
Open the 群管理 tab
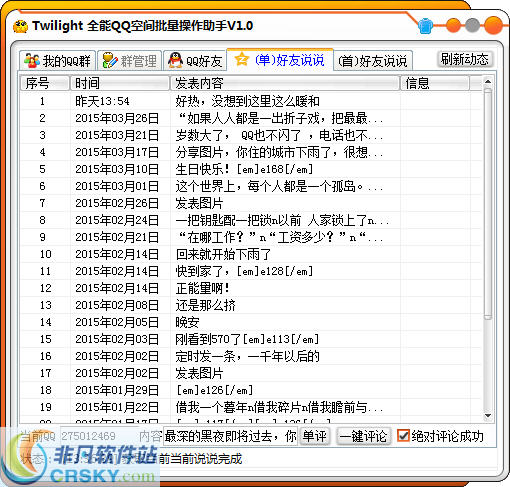[130, 61]
